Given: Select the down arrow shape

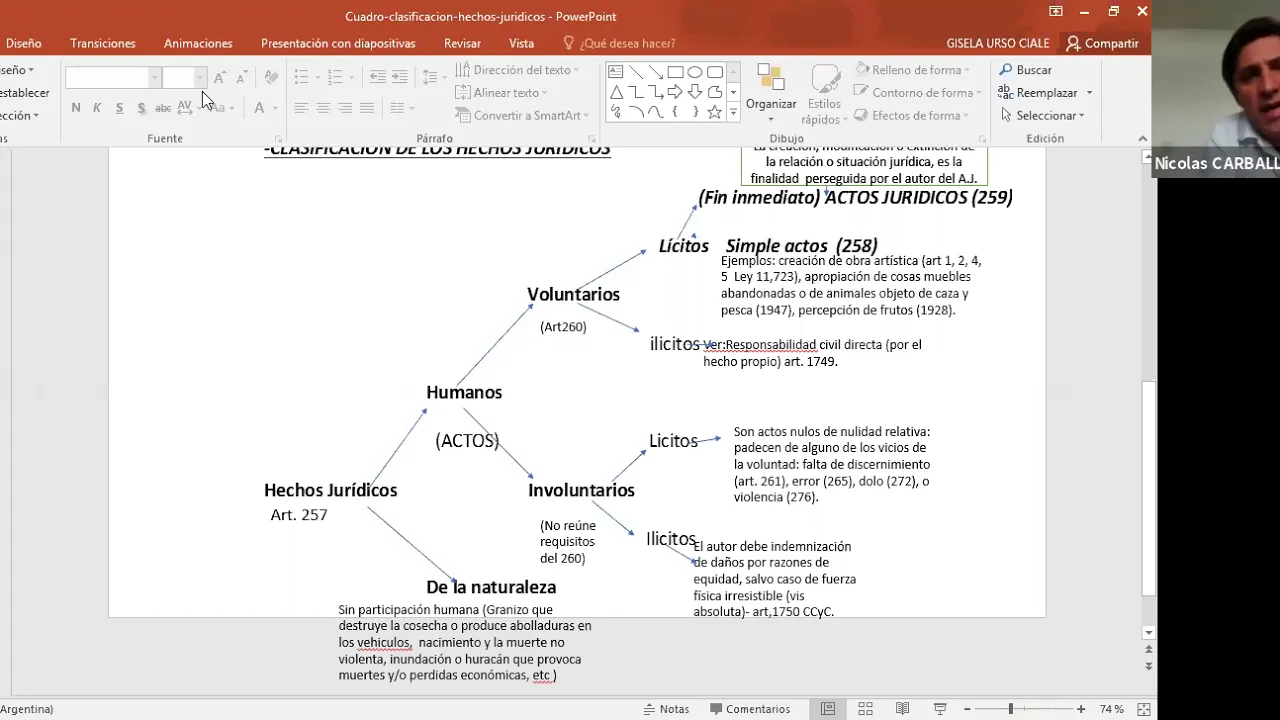Looking at the screenshot, I should (x=695, y=92).
